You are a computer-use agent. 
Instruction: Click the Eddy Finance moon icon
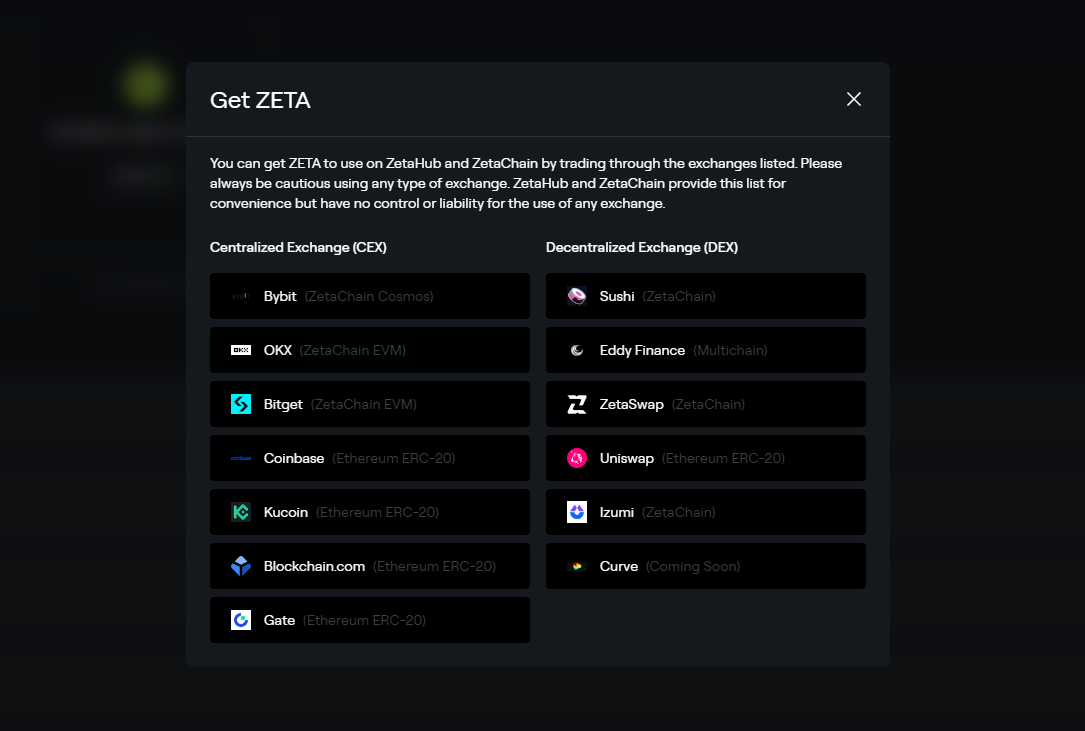click(x=577, y=350)
